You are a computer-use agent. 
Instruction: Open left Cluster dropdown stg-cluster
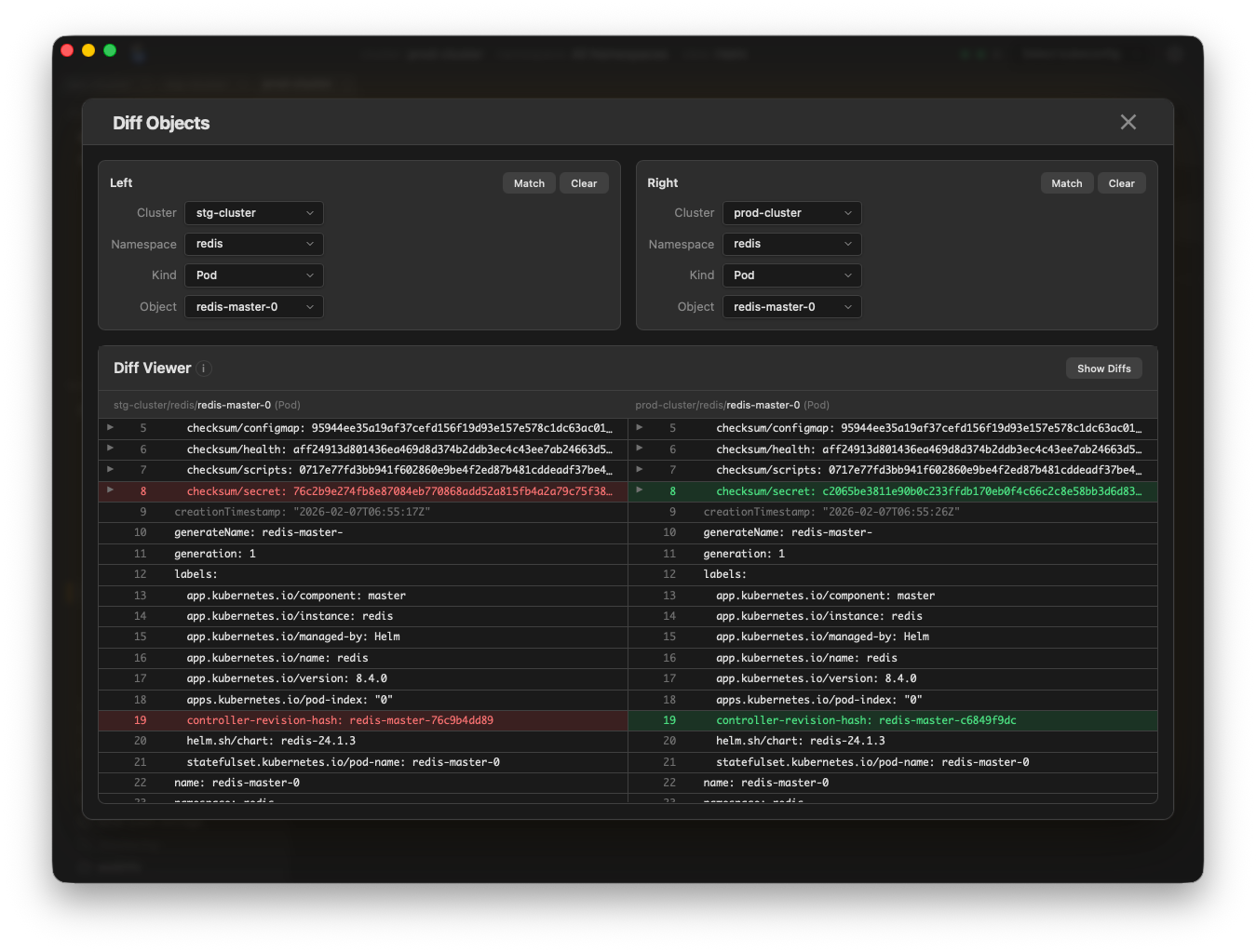[x=254, y=213]
